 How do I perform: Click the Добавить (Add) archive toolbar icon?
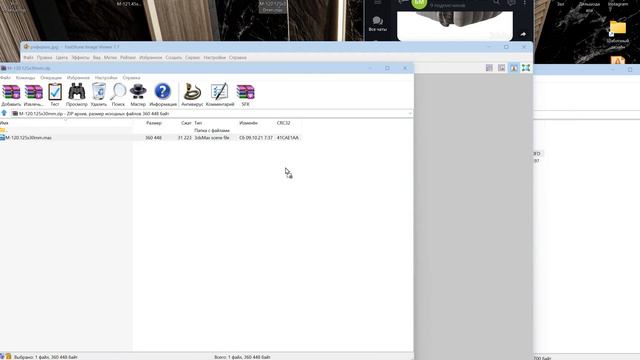coord(11,95)
